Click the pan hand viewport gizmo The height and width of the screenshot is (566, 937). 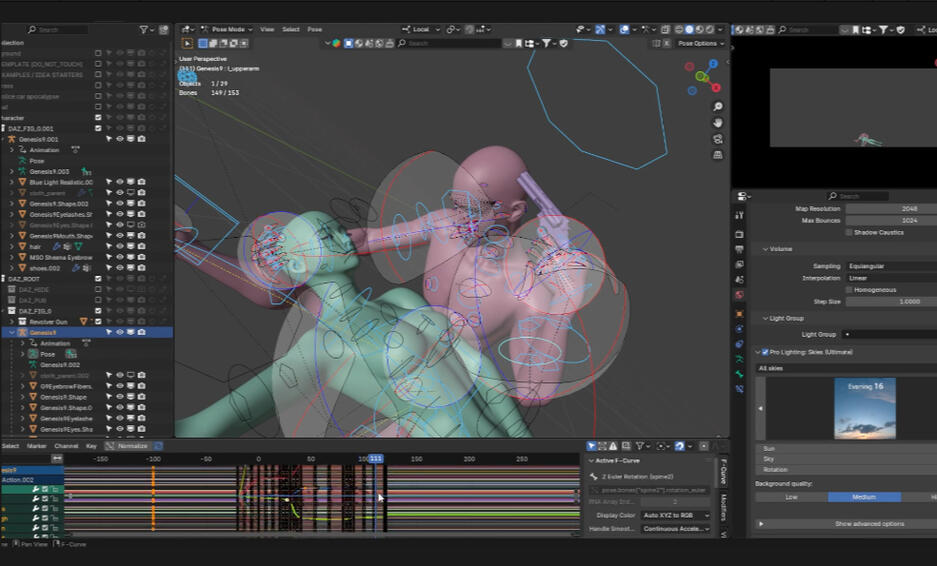click(718, 123)
